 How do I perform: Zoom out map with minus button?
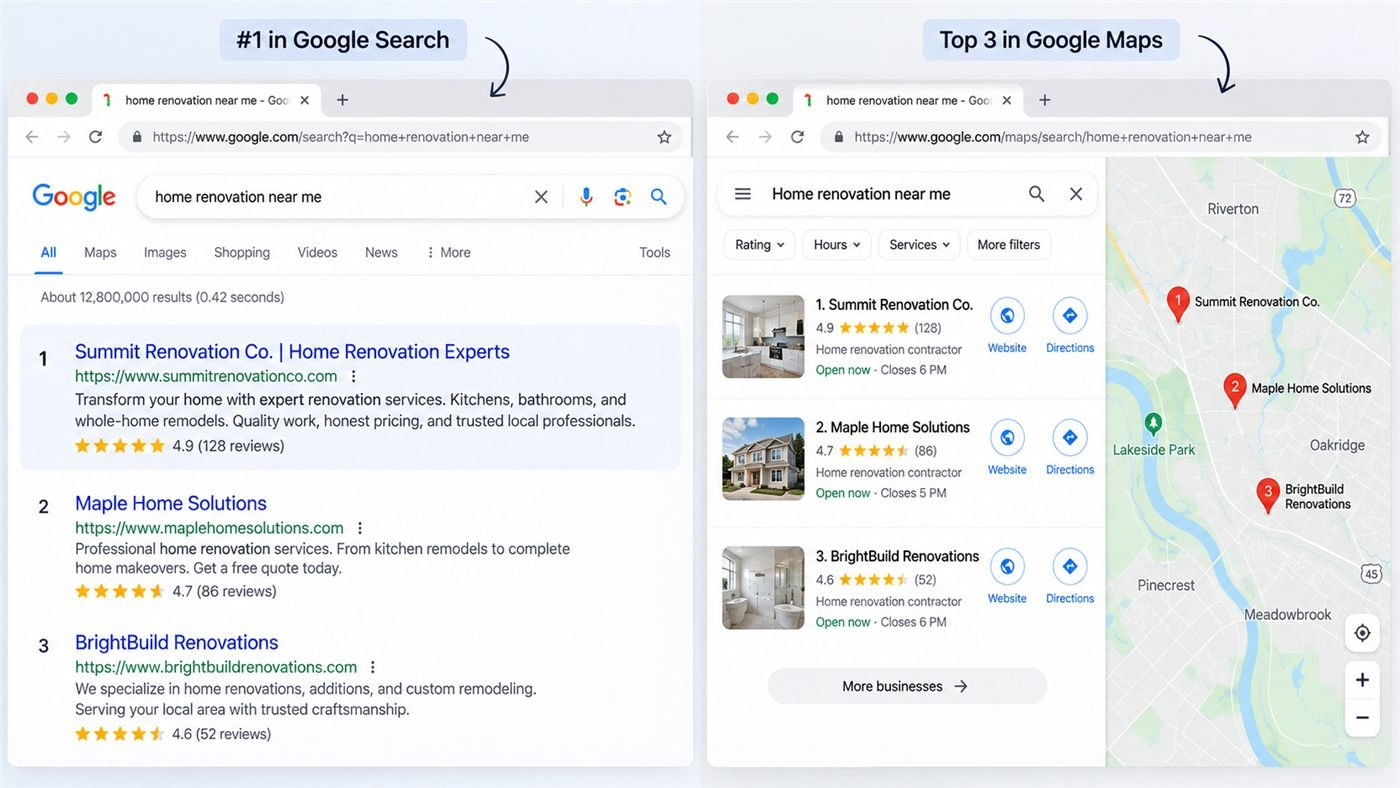coord(1362,718)
